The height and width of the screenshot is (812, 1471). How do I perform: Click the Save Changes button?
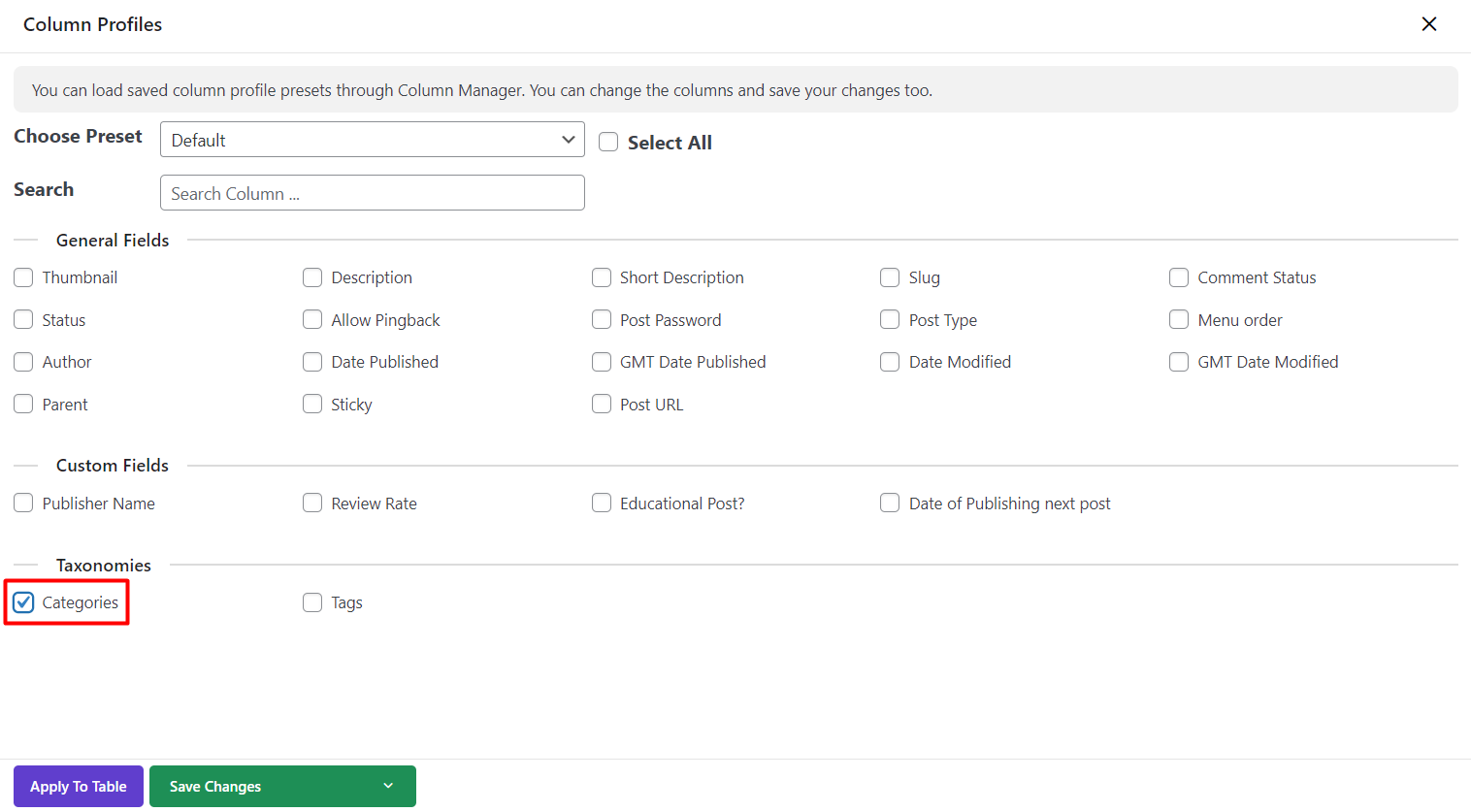tap(215, 786)
